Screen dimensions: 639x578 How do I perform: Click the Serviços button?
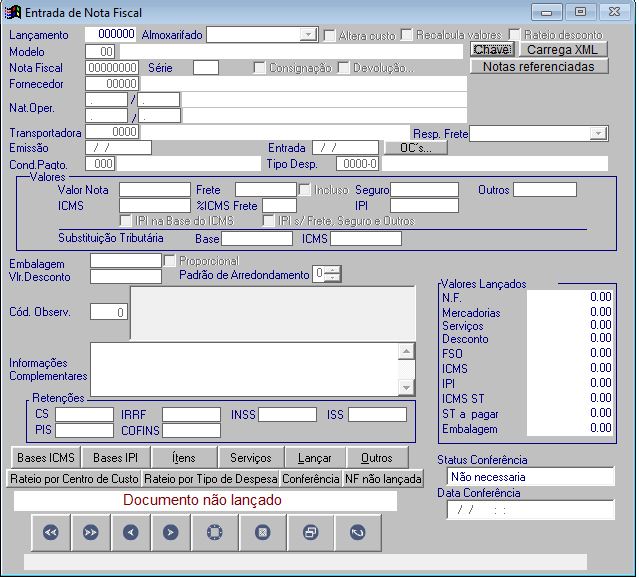(251, 457)
